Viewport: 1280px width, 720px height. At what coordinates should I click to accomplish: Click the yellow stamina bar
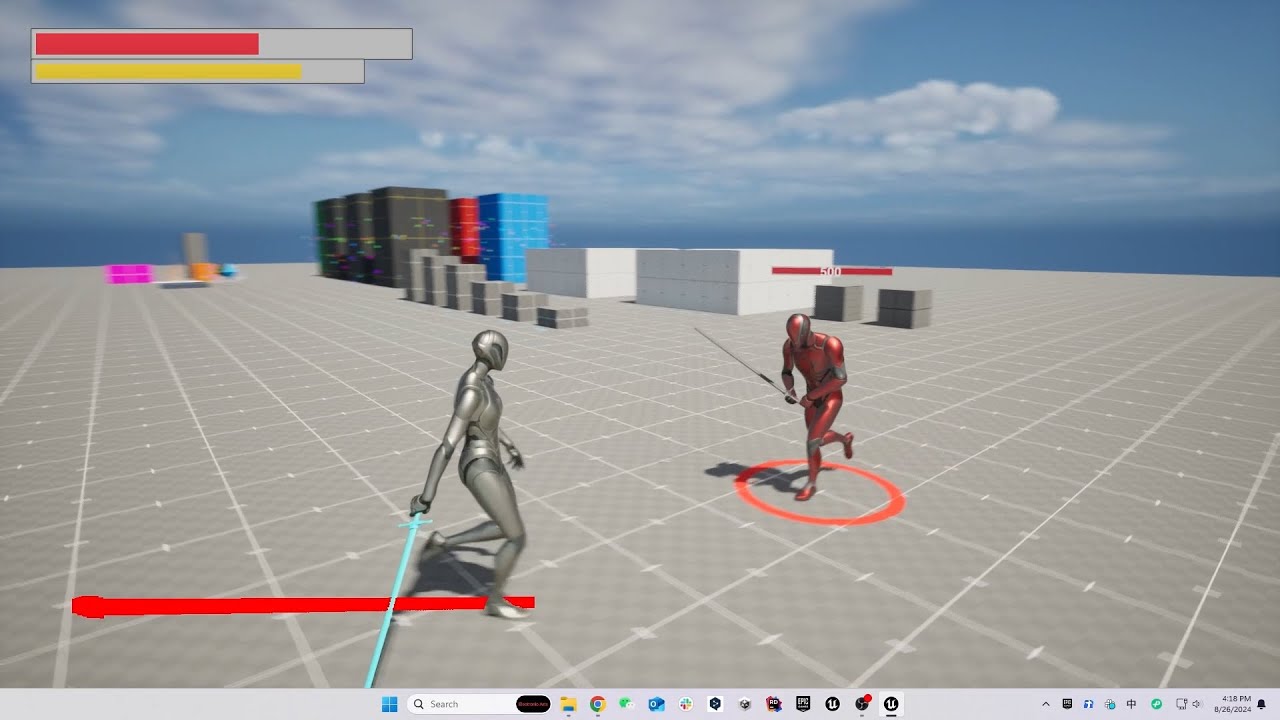pyautogui.click(x=198, y=72)
